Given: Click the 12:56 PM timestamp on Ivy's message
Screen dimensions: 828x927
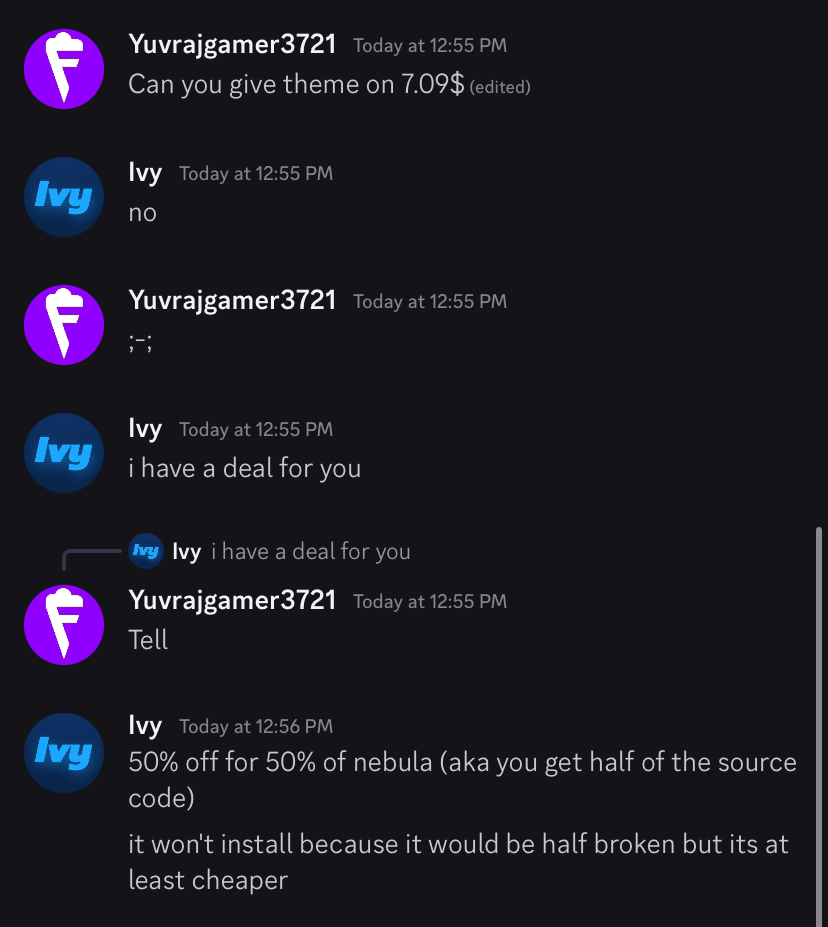Looking at the screenshot, I should pos(256,726).
